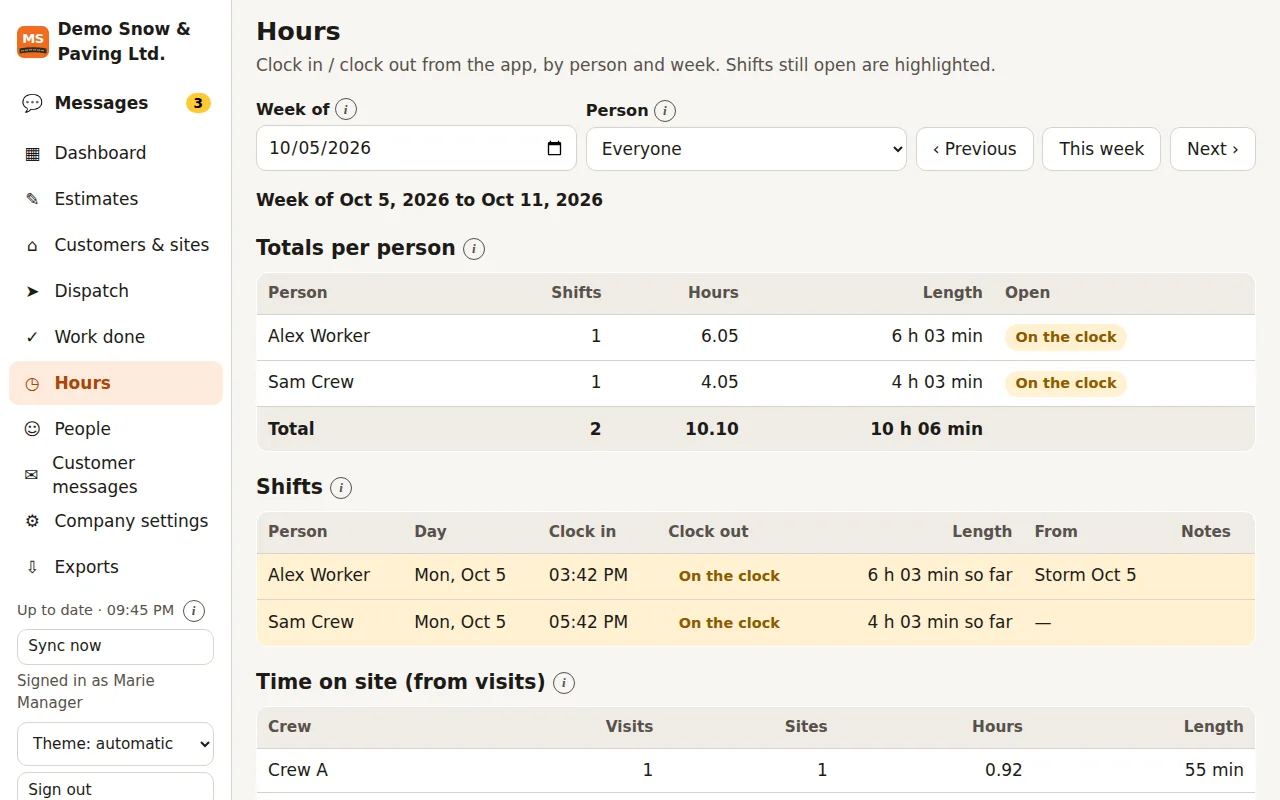Click Storm Oct 5 in the shifts table

pos(1085,575)
